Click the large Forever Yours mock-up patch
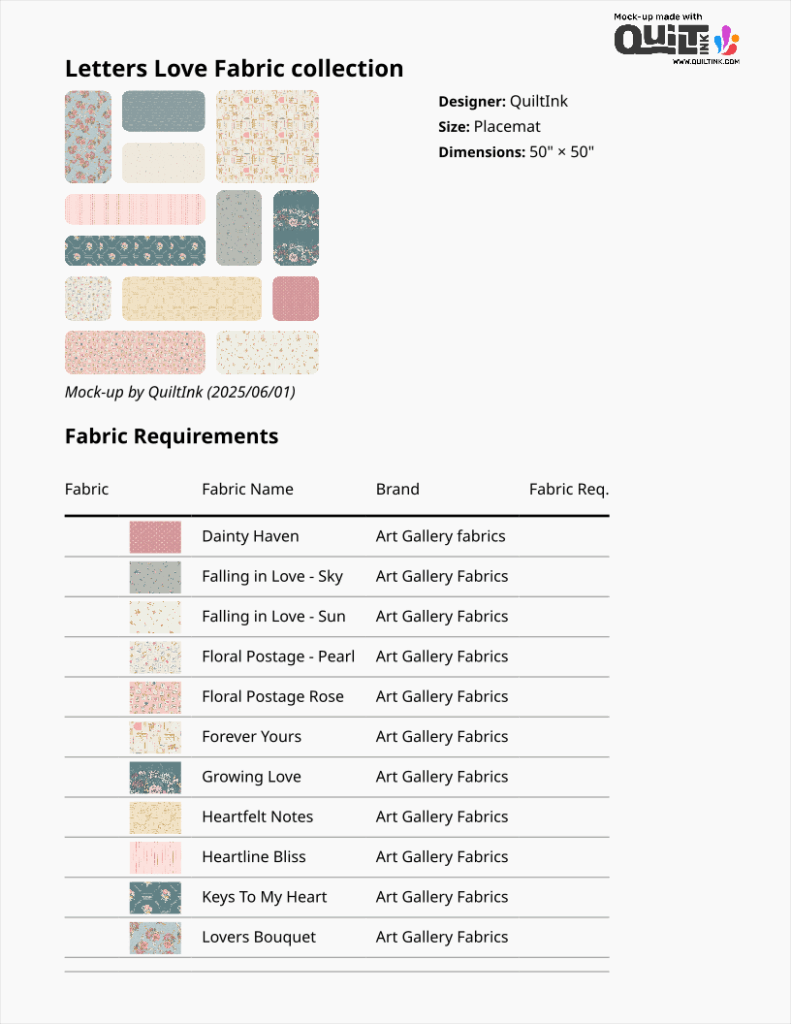 (x=268, y=136)
